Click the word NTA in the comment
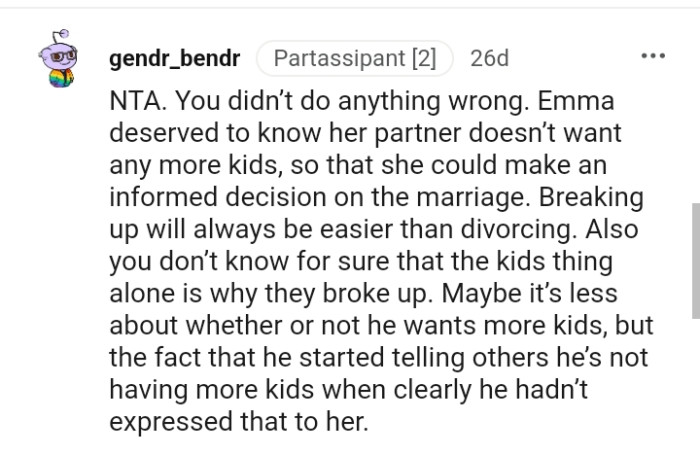The height and width of the screenshot is (455, 700). click(x=136, y=101)
